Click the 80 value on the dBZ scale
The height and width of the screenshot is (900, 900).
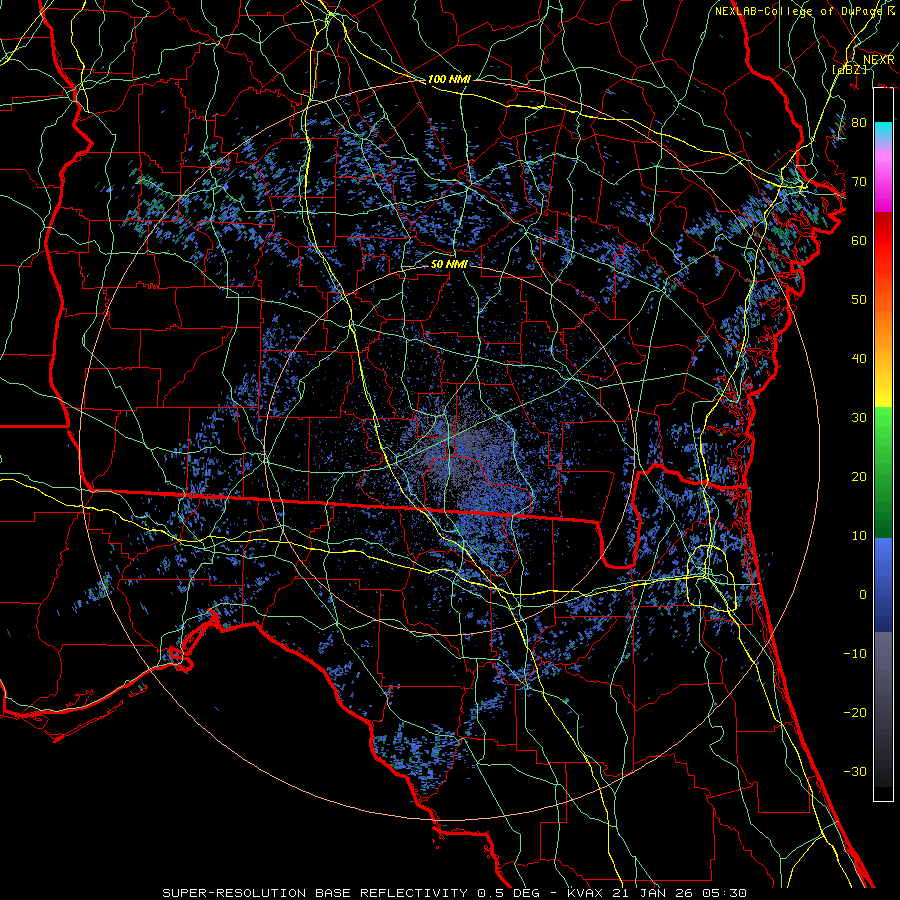[x=859, y=123]
